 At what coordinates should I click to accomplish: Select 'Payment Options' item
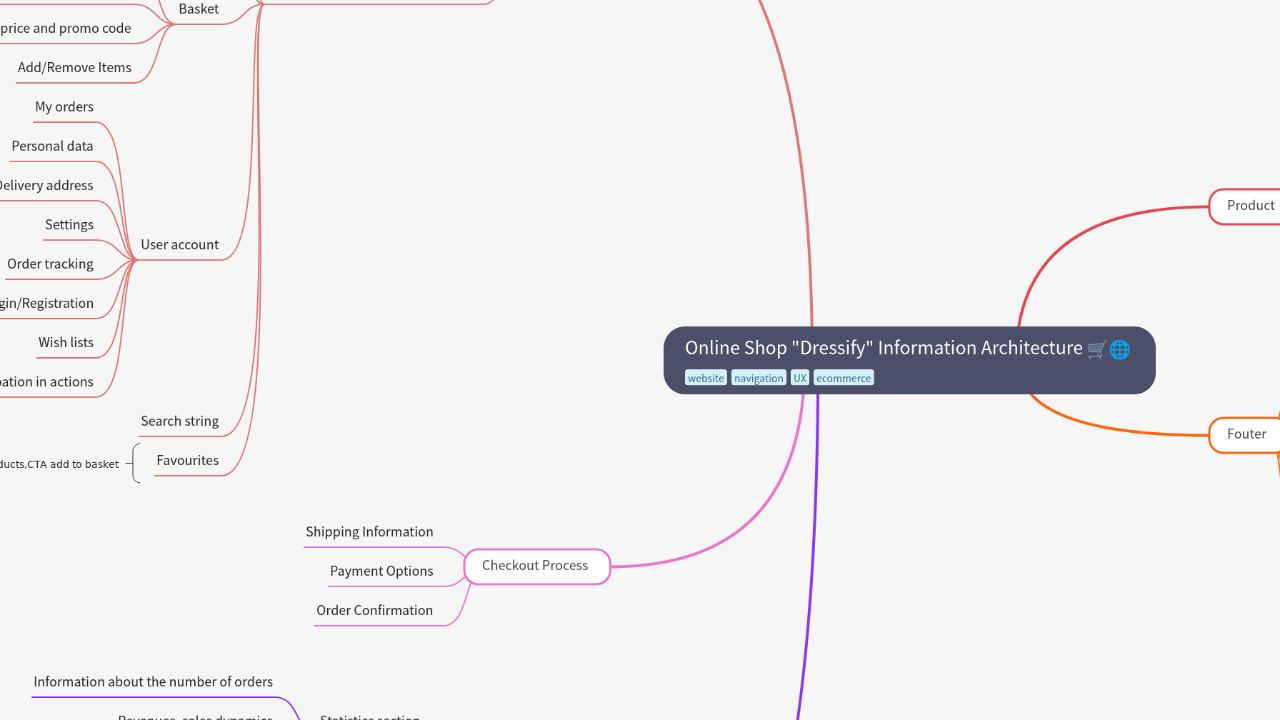pos(381,571)
